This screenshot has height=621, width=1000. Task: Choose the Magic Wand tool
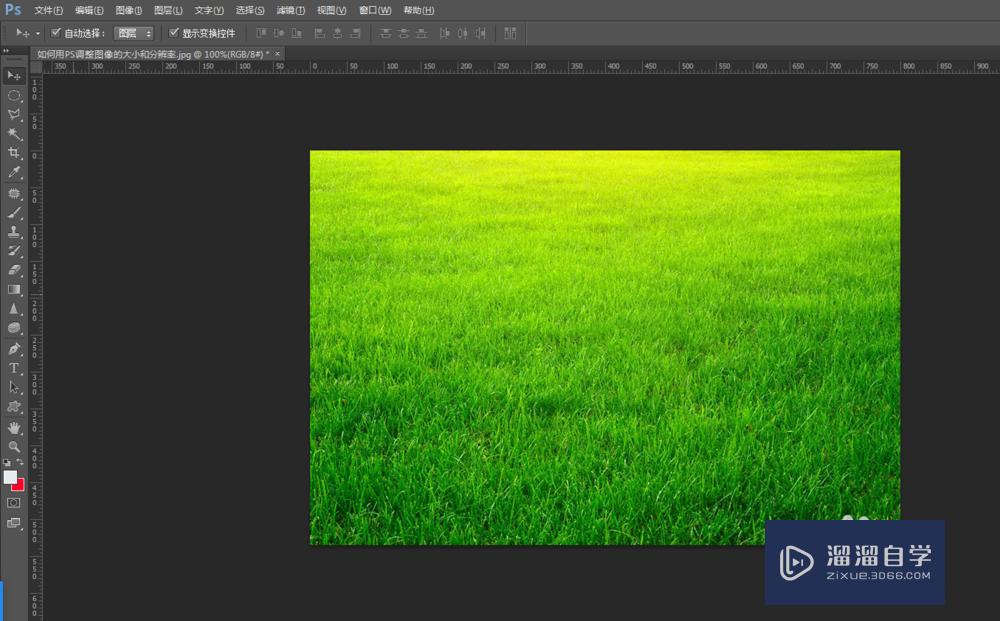click(14, 134)
